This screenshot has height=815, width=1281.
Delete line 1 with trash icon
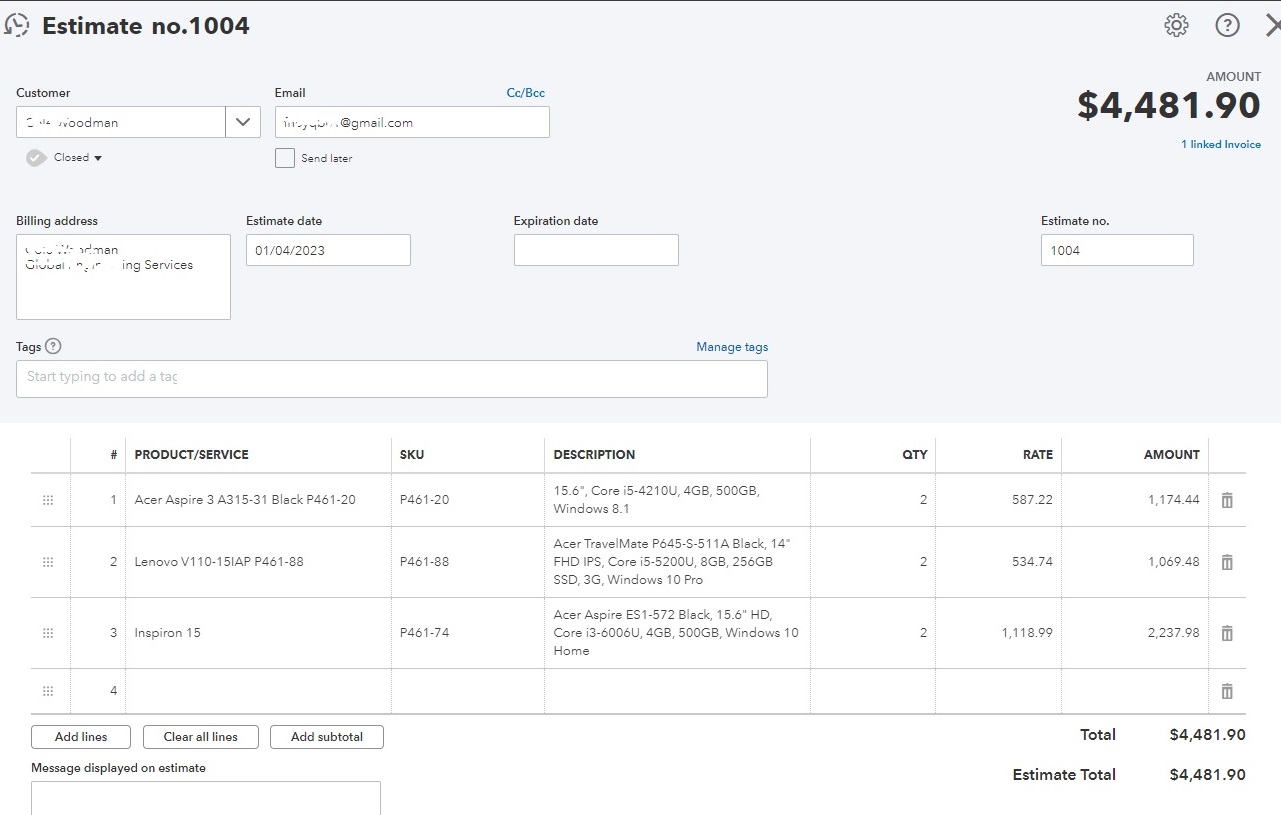coord(1227,500)
